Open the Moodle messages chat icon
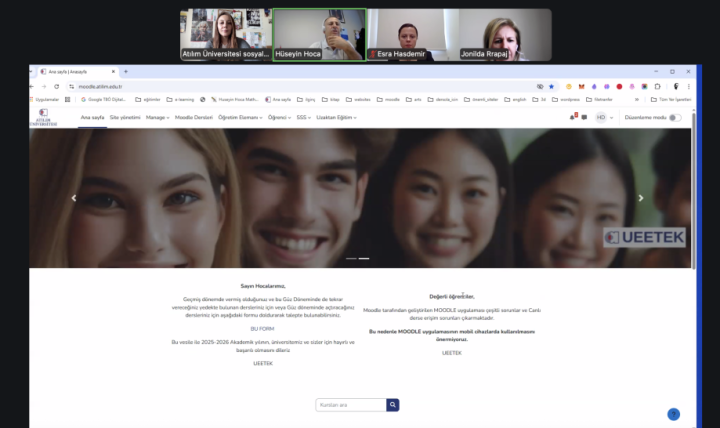Viewport: 720px width, 428px height. 584,117
